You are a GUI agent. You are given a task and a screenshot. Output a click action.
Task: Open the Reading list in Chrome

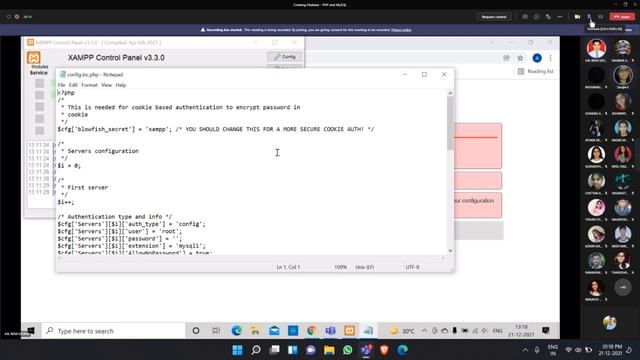tap(536, 71)
